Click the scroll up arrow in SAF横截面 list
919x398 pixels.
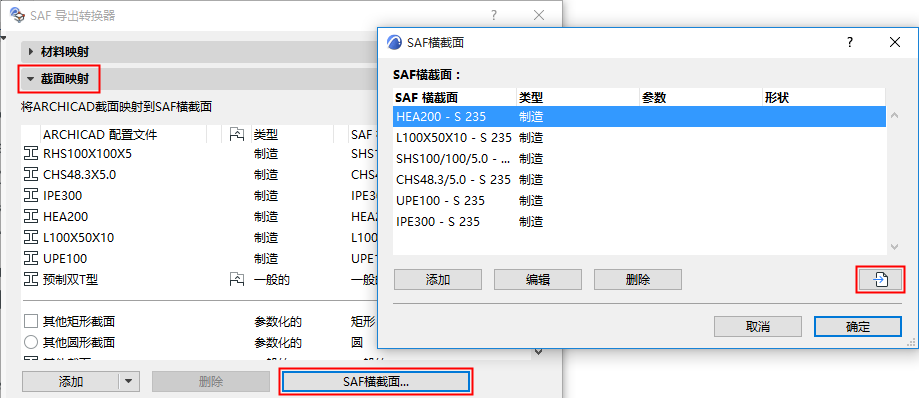click(x=894, y=115)
